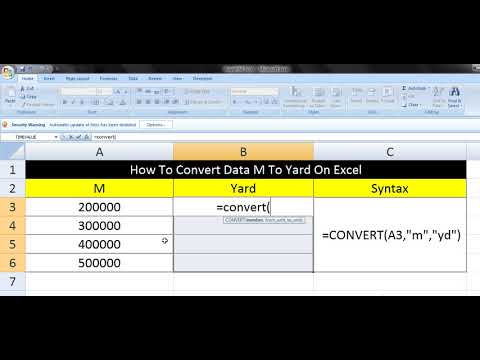Open the Name Box dropdown arrow

[56, 137]
